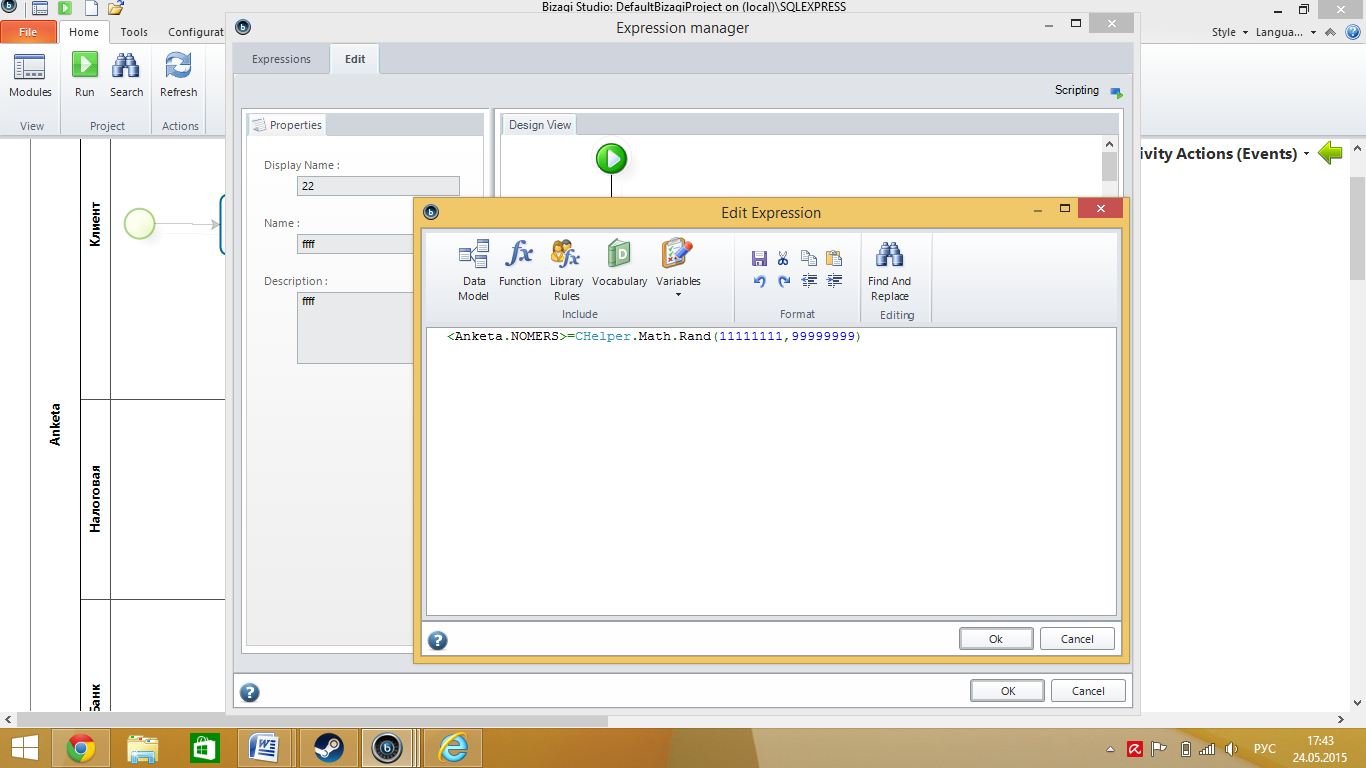The width and height of the screenshot is (1366, 768).
Task: Cancel the Edit Expression dialog
Action: (1077, 639)
